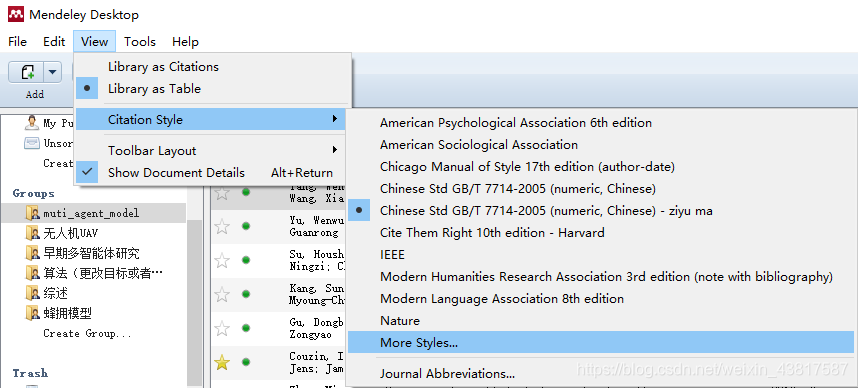The height and width of the screenshot is (388, 858).
Task: Toggle read status dot for Couzin
Action: [x=246, y=362]
